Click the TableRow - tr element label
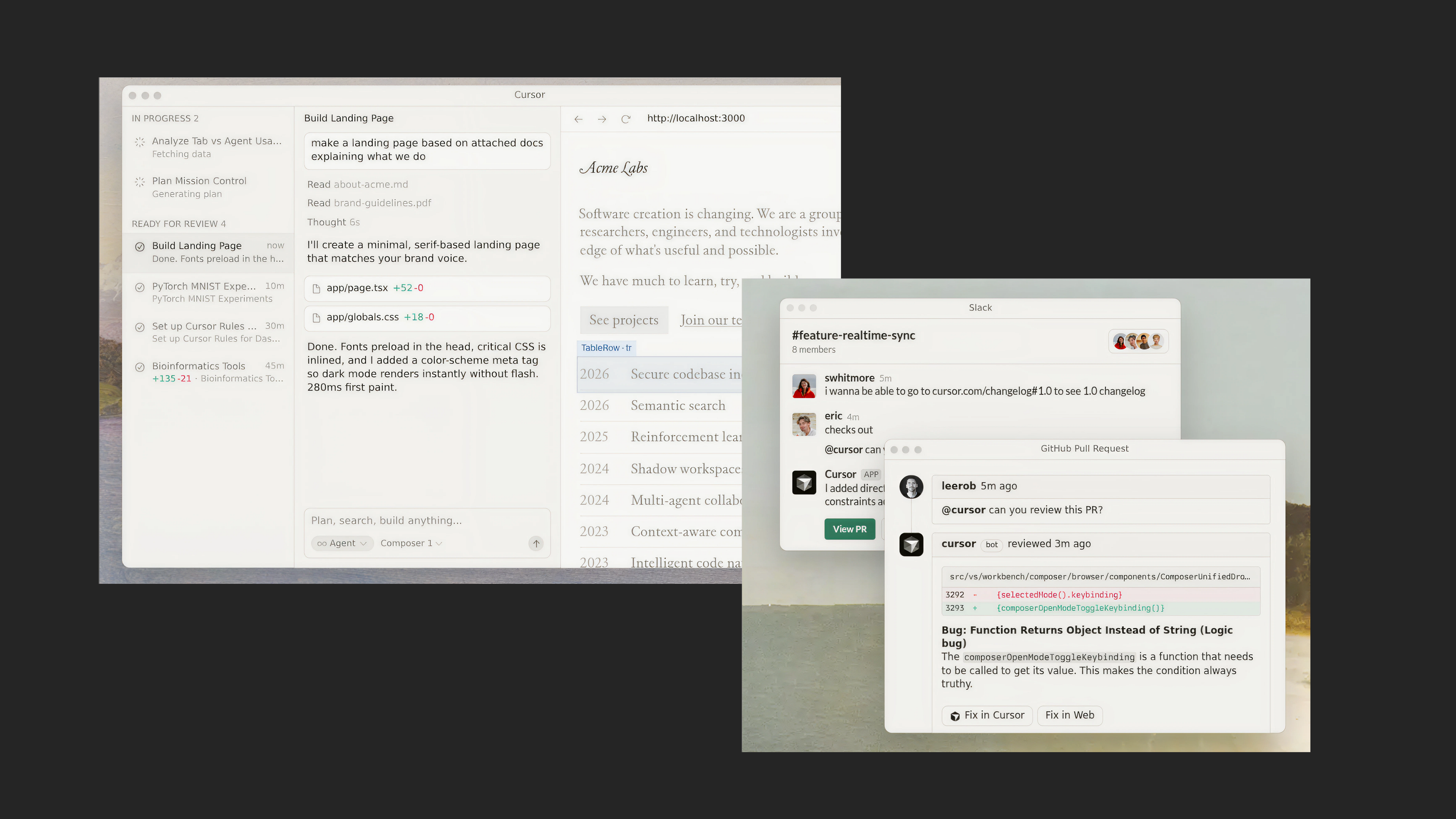Viewport: 1456px width, 819px height. 606,348
